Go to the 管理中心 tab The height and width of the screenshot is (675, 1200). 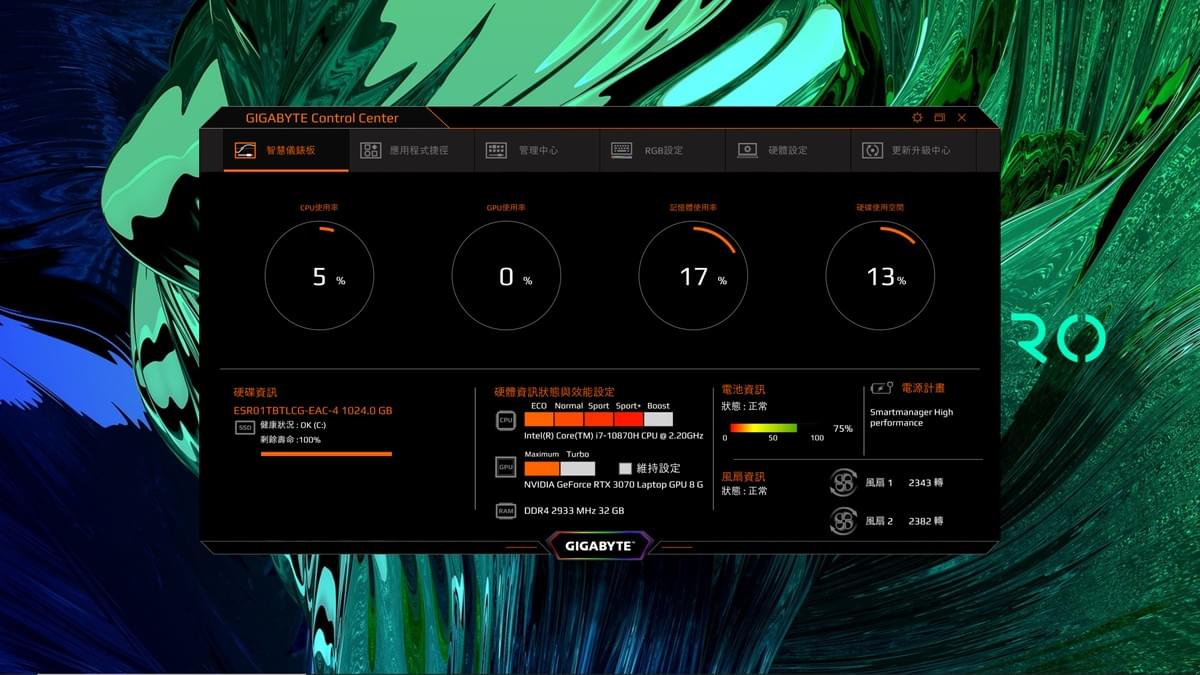(536, 150)
